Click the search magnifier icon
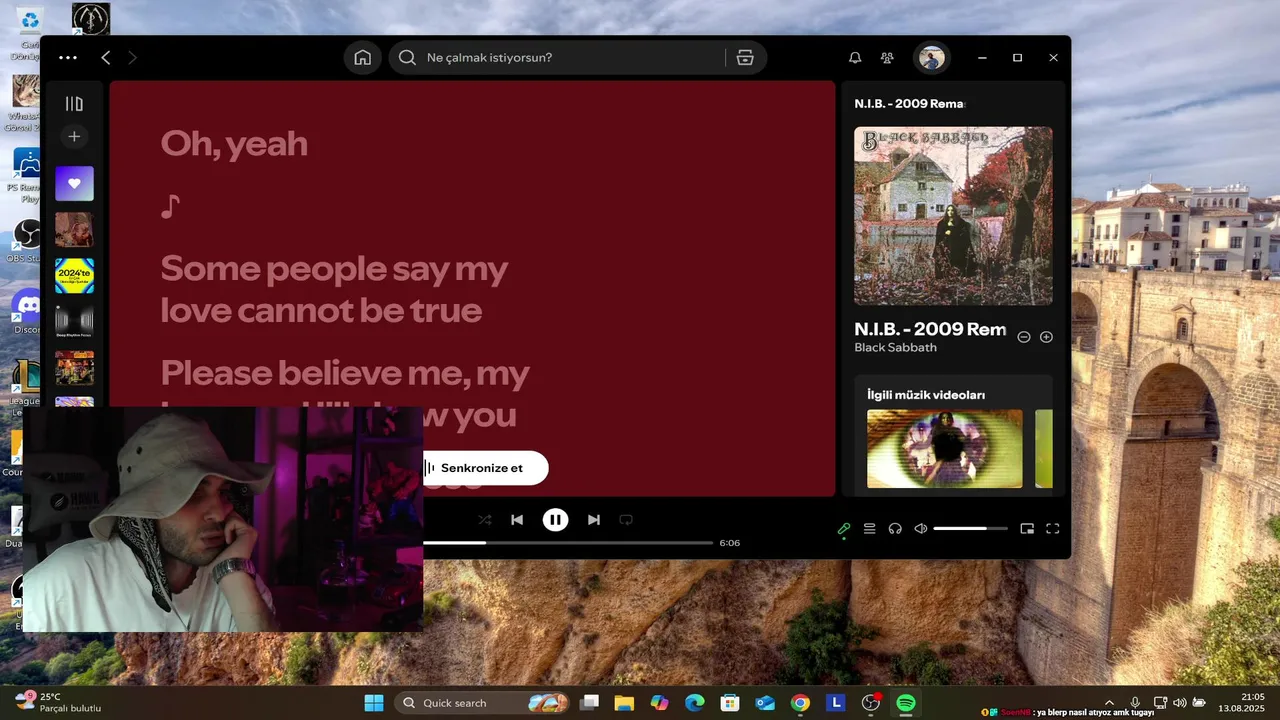Image resolution: width=1280 pixels, height=720 pixels. (407, 57)
